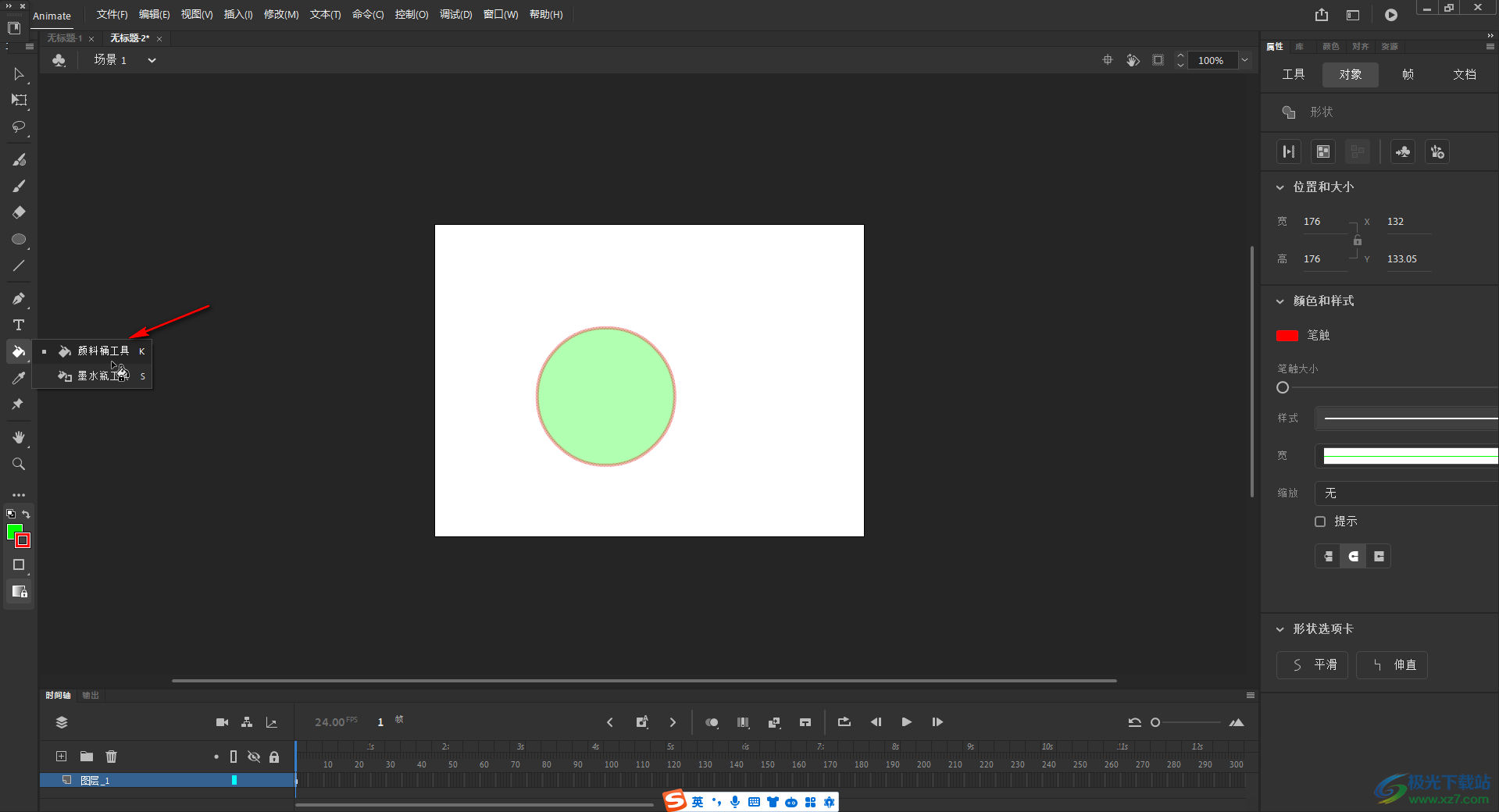
Task: Open the properties panel options menu
Action: click(1490, 46)
